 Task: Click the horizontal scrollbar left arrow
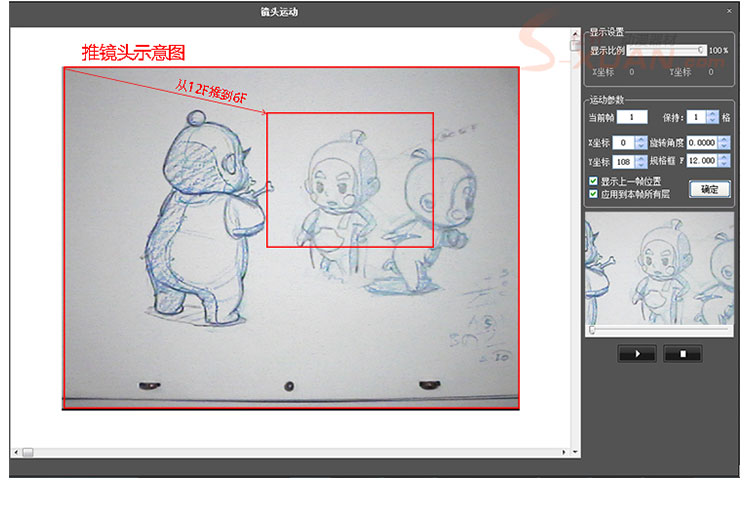pos(16,452)
